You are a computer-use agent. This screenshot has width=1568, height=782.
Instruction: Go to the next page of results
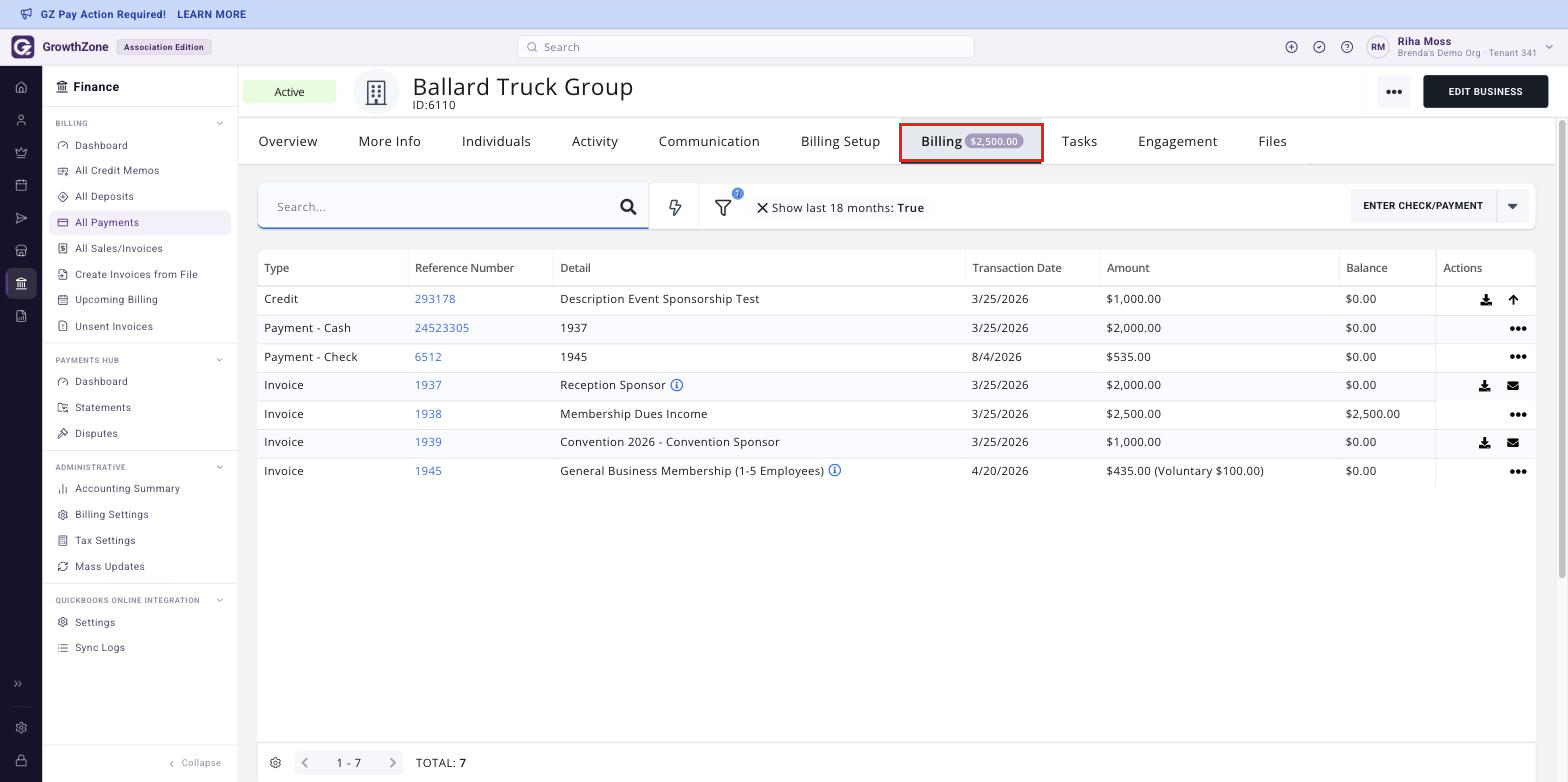point(393,763)
